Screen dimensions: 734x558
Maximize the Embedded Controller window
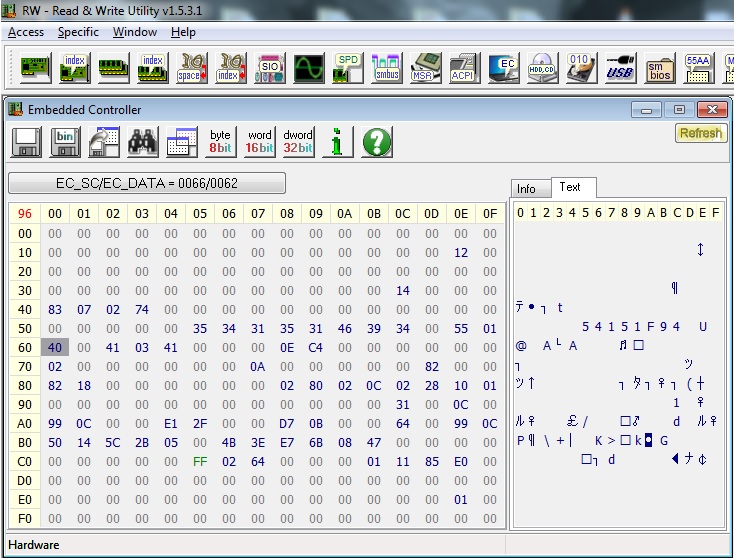coord(679,110)
